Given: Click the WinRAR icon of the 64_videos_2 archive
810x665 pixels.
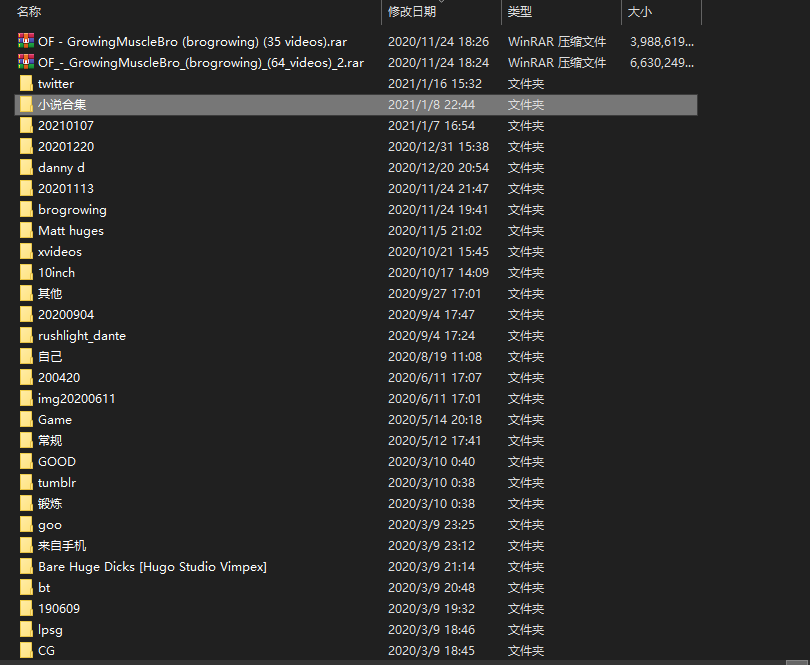Looking at the screenshot, I should point(26,63).
